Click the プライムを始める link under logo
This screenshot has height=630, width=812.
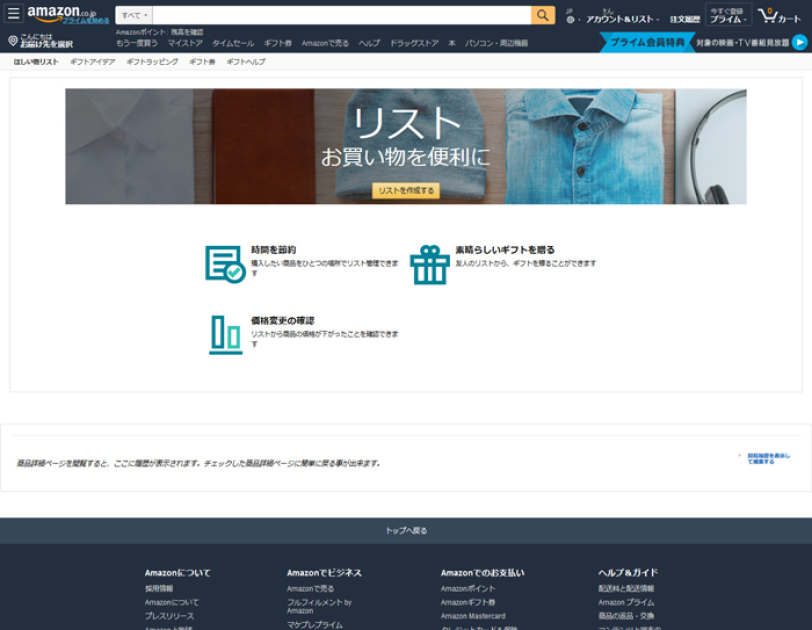pyautogui.click(x=86, y=21)
